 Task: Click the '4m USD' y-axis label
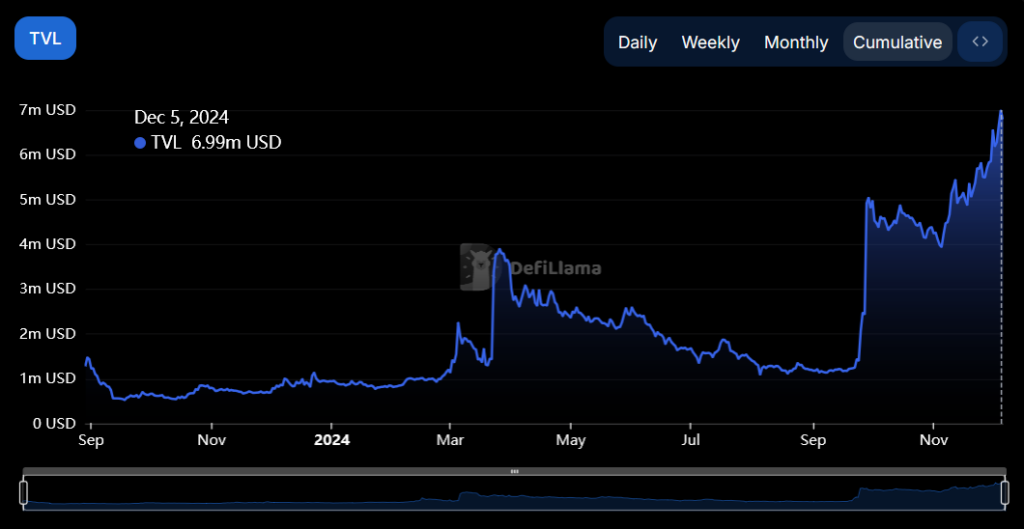click(48, 244)
